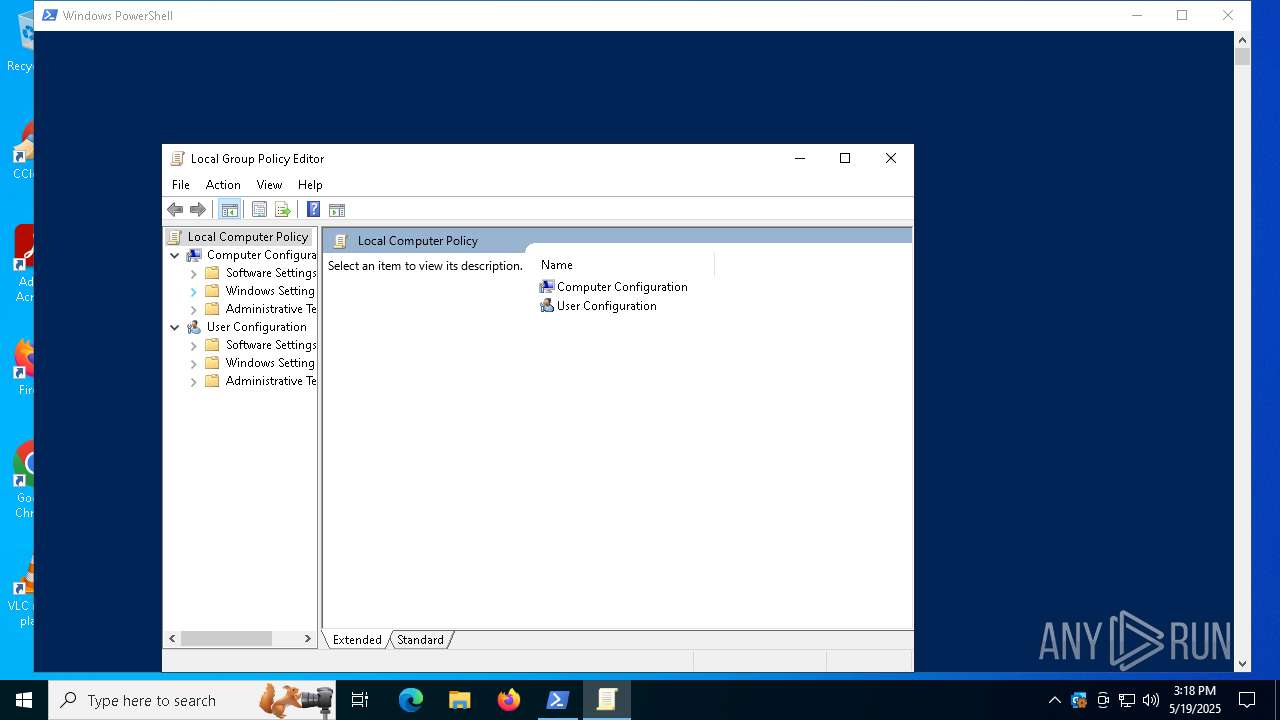Click the tree pane's left scroll arrow
Viewport: 1280px width, 720px height.
point(172,638)
